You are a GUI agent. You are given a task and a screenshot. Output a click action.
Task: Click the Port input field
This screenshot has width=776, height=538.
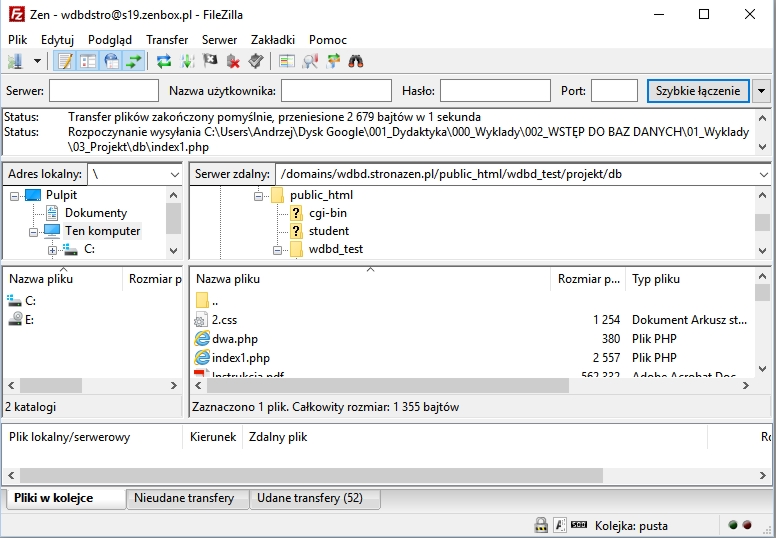tap(614, 91)
